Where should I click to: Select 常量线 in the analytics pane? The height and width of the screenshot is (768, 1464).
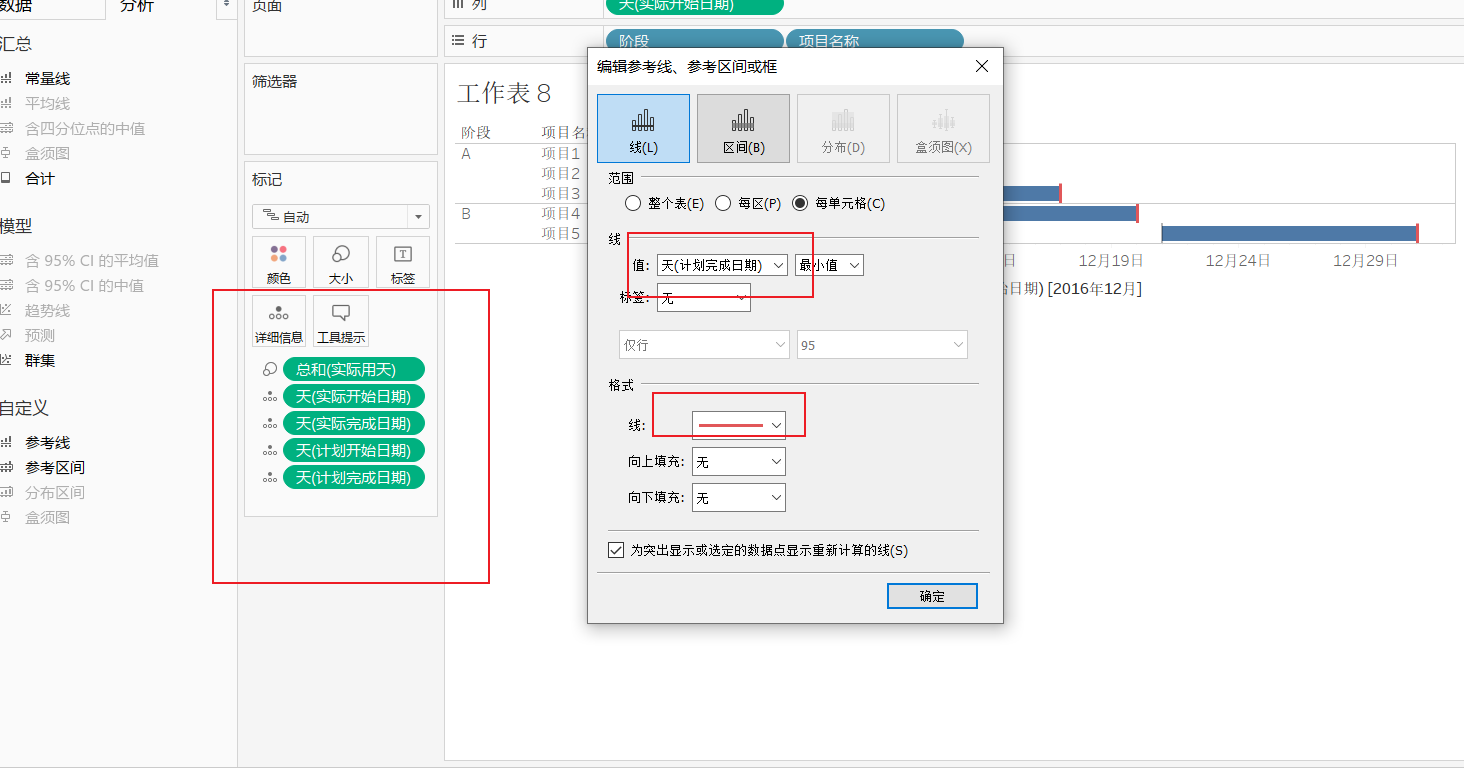point(47,79)
